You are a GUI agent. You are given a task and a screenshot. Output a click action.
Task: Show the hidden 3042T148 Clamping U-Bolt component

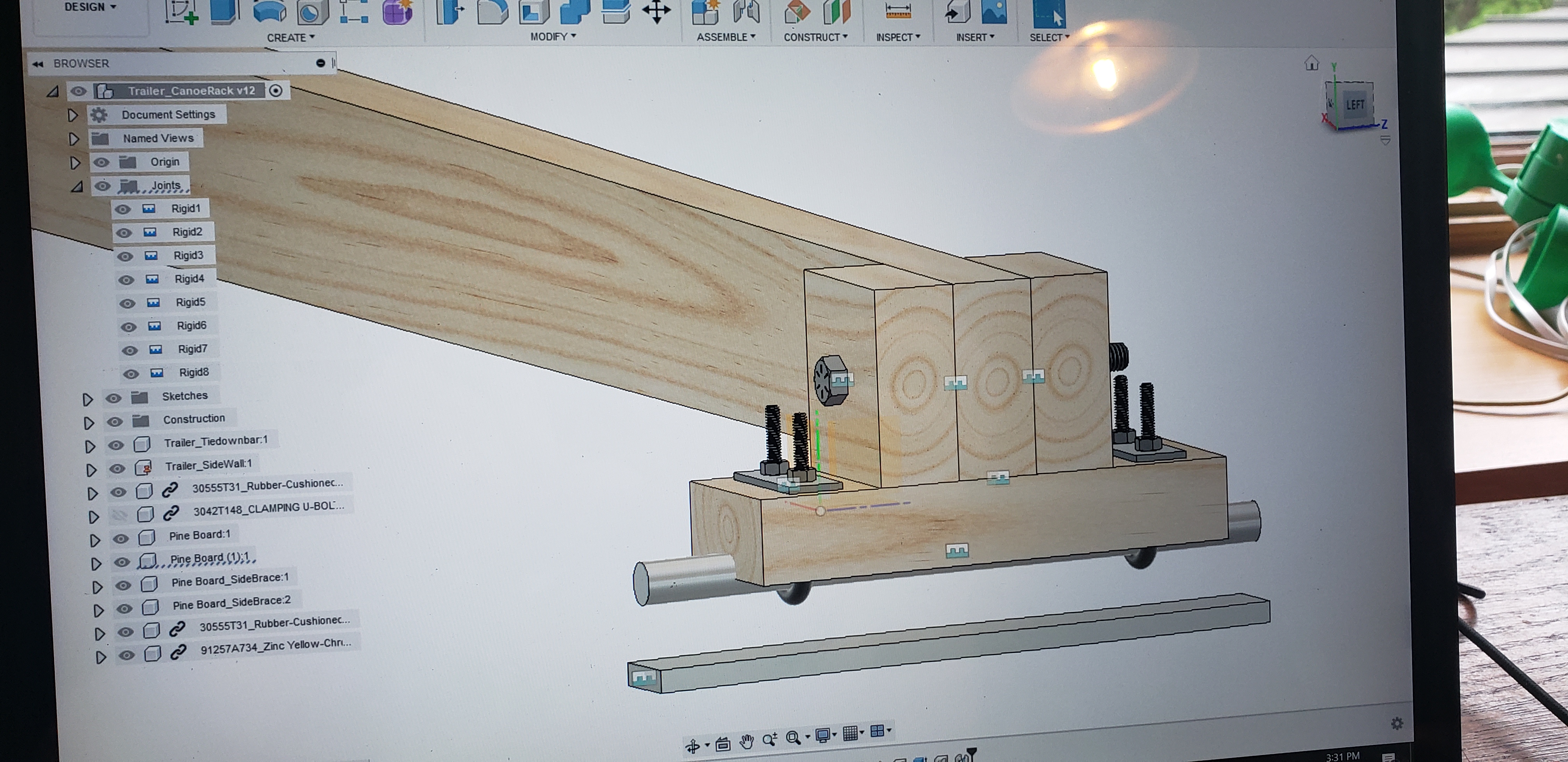tap(120, 516)
